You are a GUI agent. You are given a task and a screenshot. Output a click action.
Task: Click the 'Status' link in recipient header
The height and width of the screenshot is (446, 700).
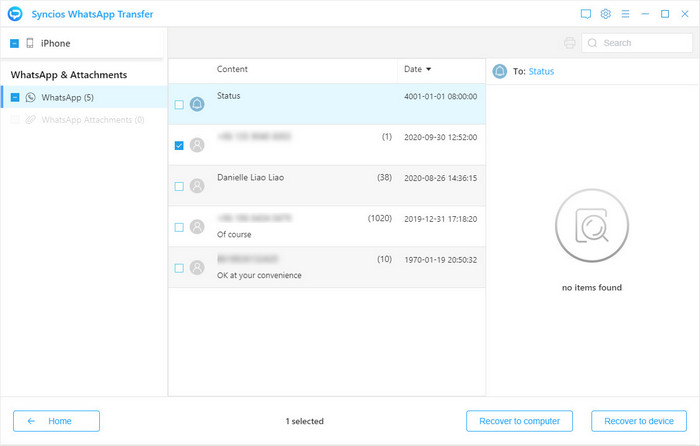tap(541, 71)
